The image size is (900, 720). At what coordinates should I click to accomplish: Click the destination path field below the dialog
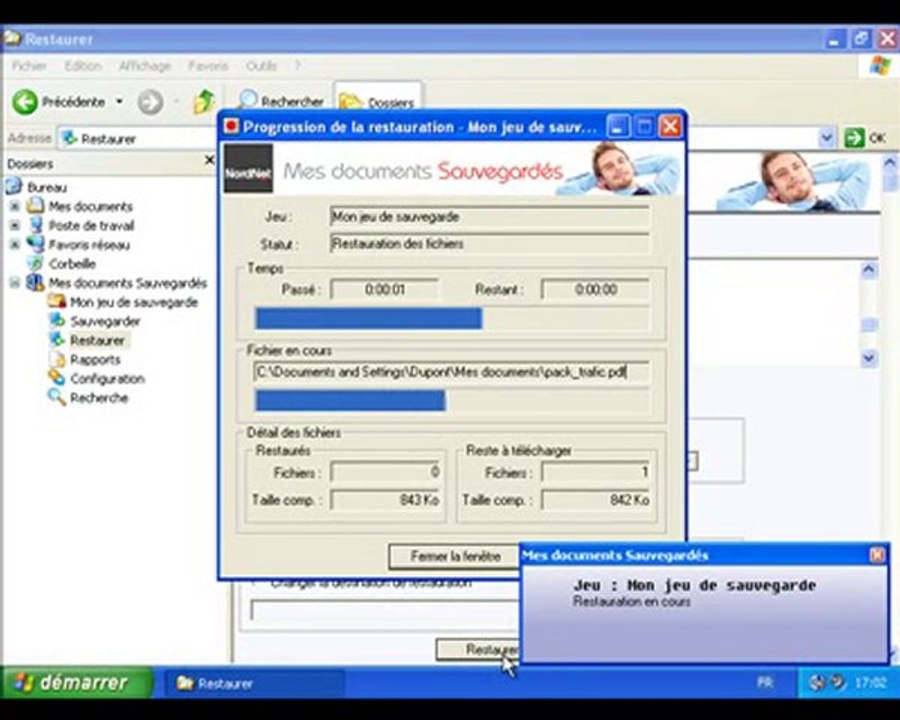(x=385, y=610)
